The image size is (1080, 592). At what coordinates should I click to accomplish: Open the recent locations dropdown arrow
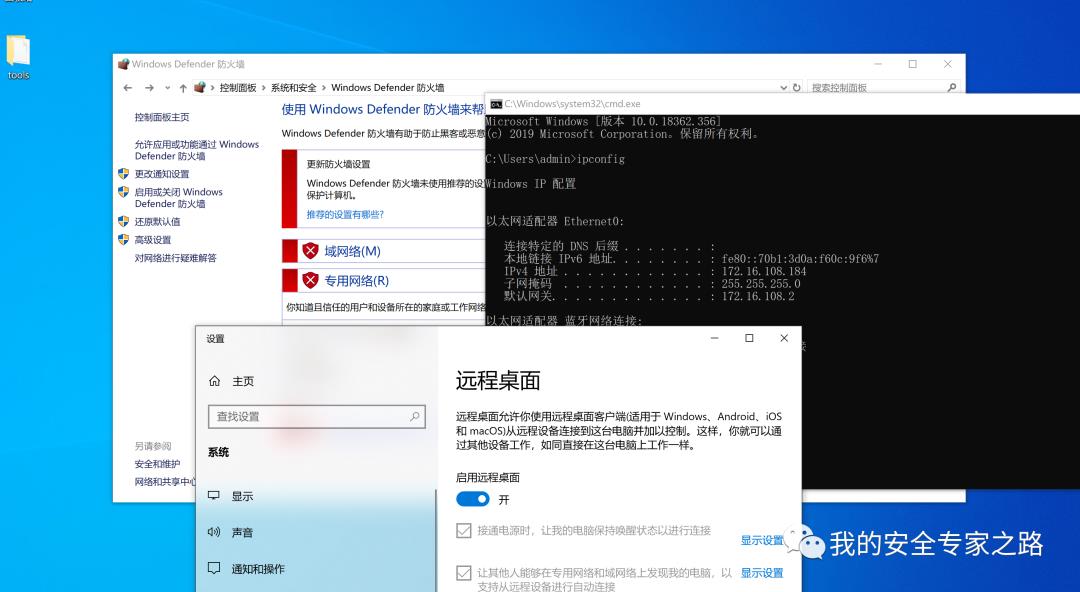click(167, 88)
